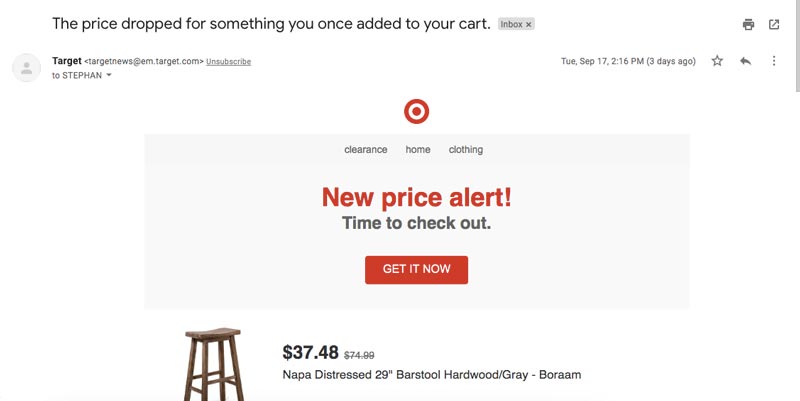Image resolution: width=800 pixels, height=401 pixels.
Task: Reply using the arrow icon
Action: point(745,61)
